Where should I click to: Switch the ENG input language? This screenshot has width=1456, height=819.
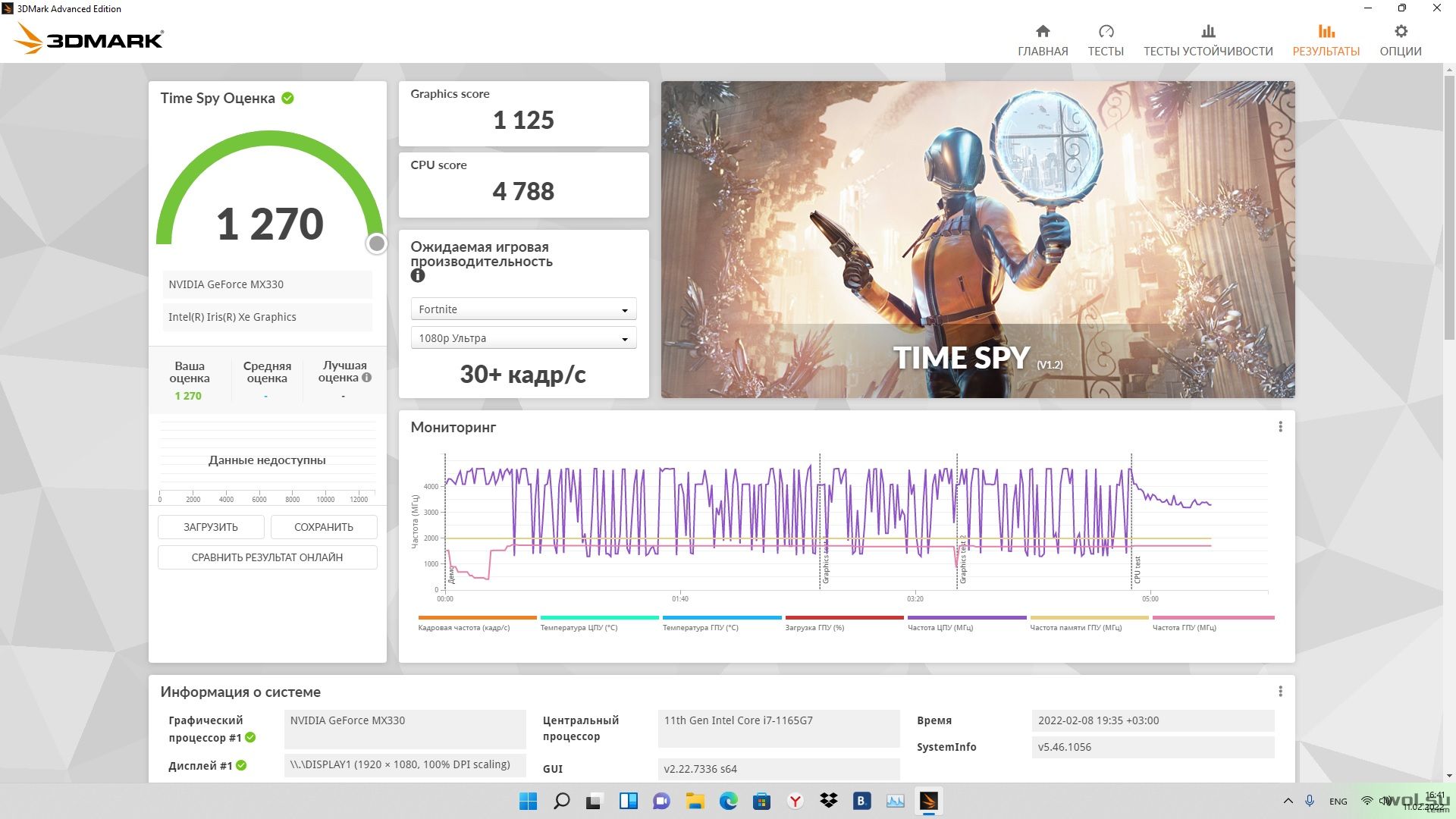click(1338, 801)
